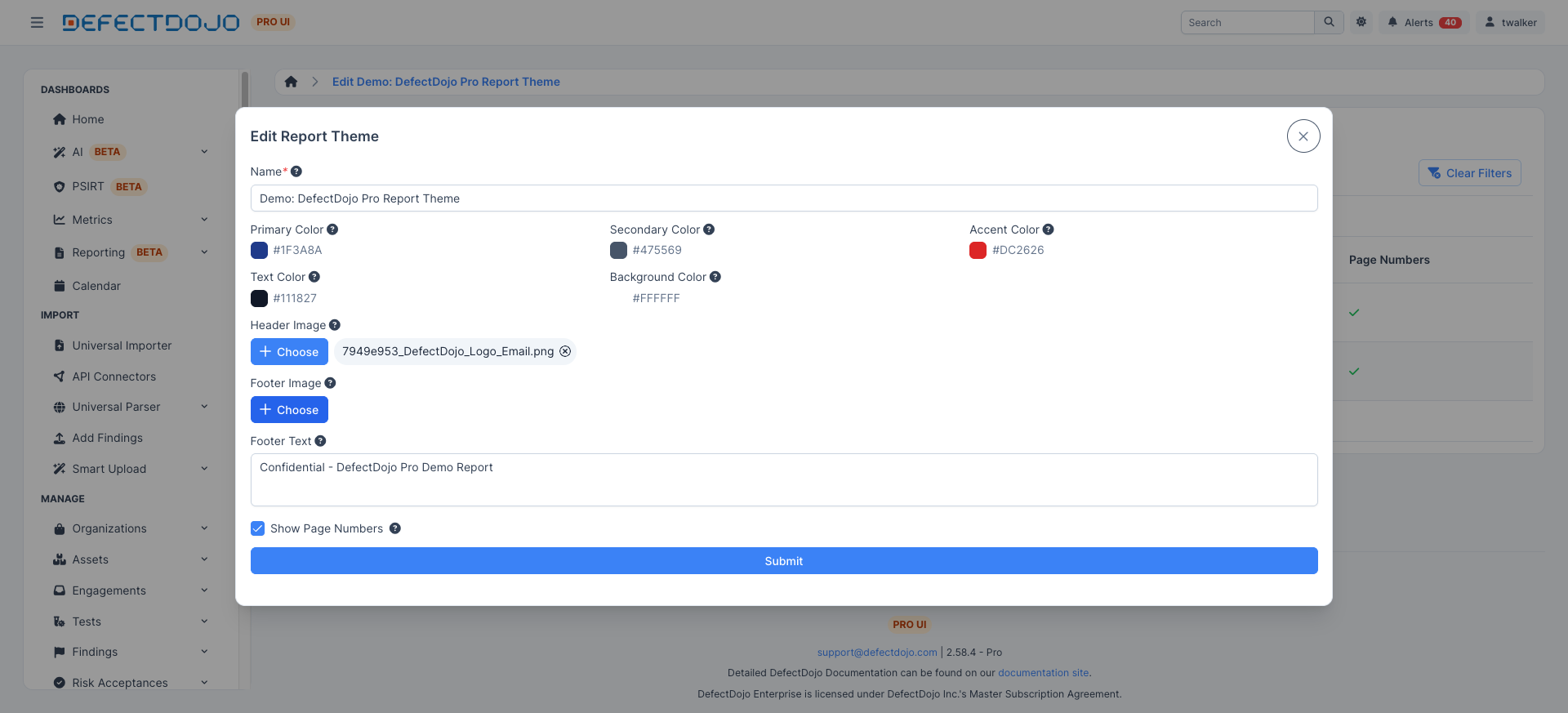Open the Alerts bell notifications
The image size is (1568, 713).
[1424, 22]
